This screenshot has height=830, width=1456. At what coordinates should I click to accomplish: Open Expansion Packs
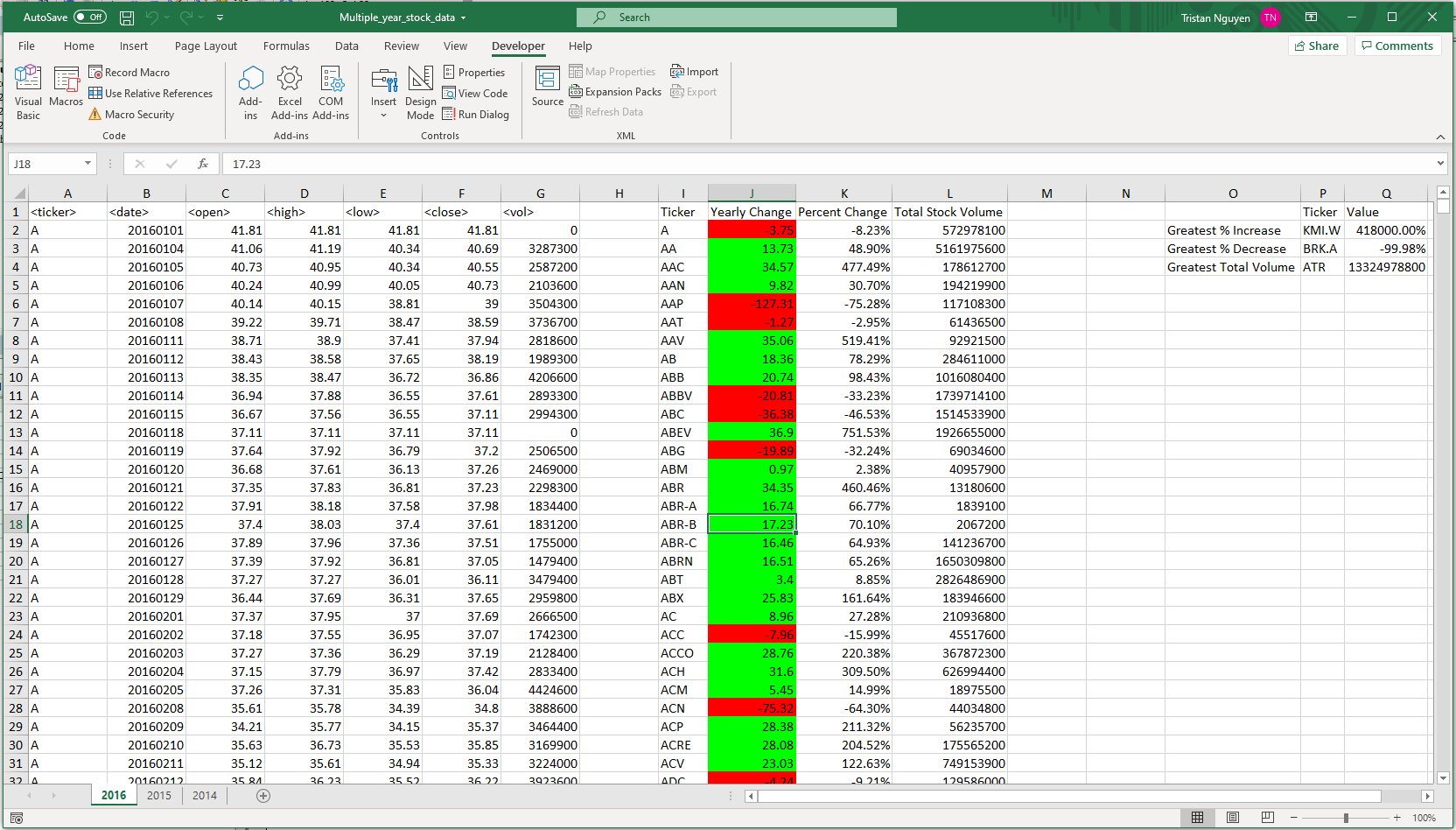coord(616,92)
